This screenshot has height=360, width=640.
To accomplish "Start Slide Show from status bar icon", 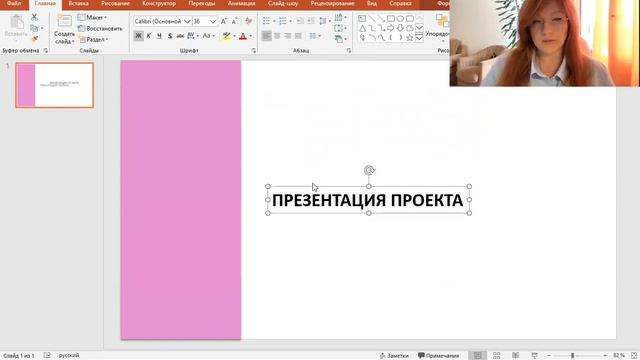I will click(x=534, y=356).
